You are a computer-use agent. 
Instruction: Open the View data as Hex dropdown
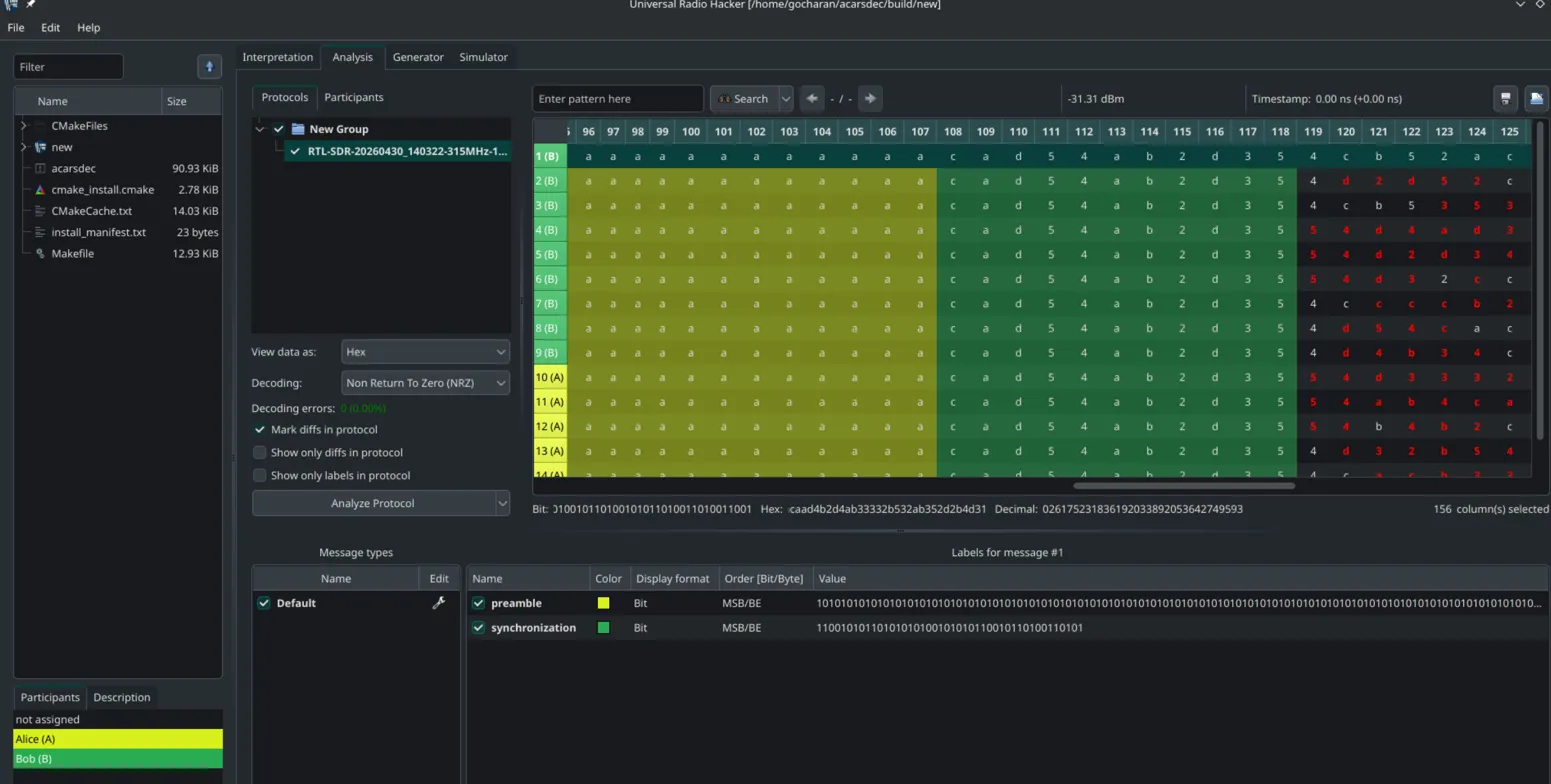click(x=425, y=352)
